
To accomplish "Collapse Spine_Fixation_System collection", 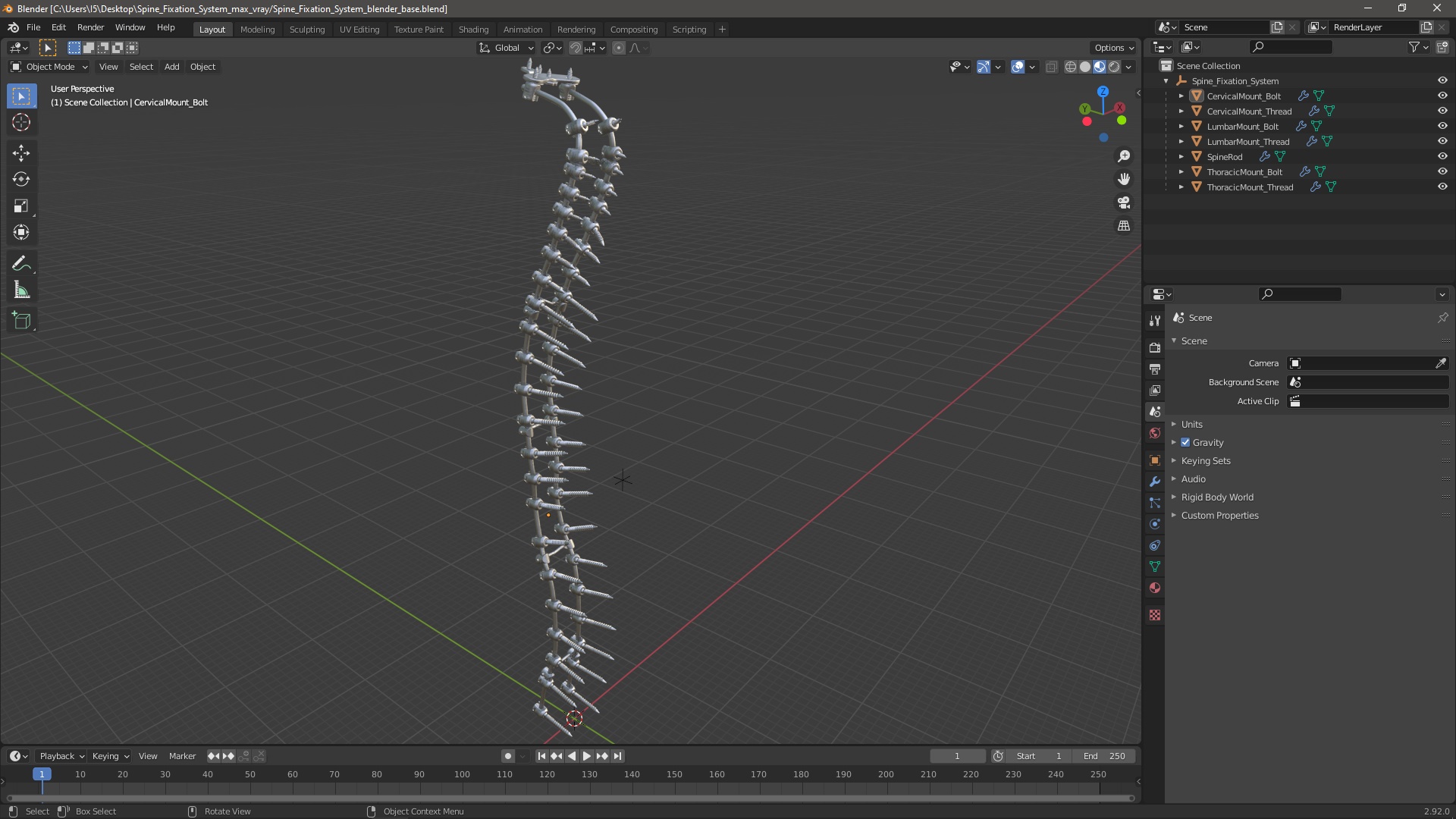I will [1166, 81].
